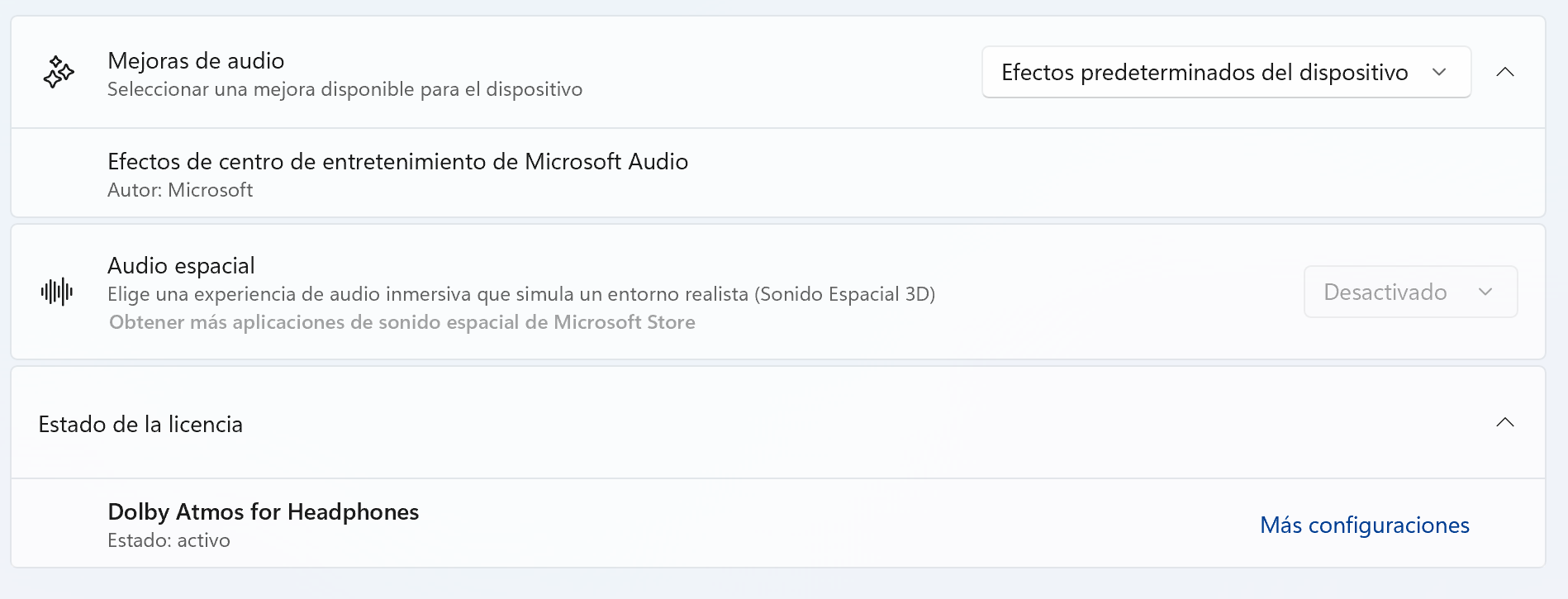This screenshot has height=599, width=1568.
Task: Collapse the Estado de la licencia section
Action: [x=1504, y=423]
